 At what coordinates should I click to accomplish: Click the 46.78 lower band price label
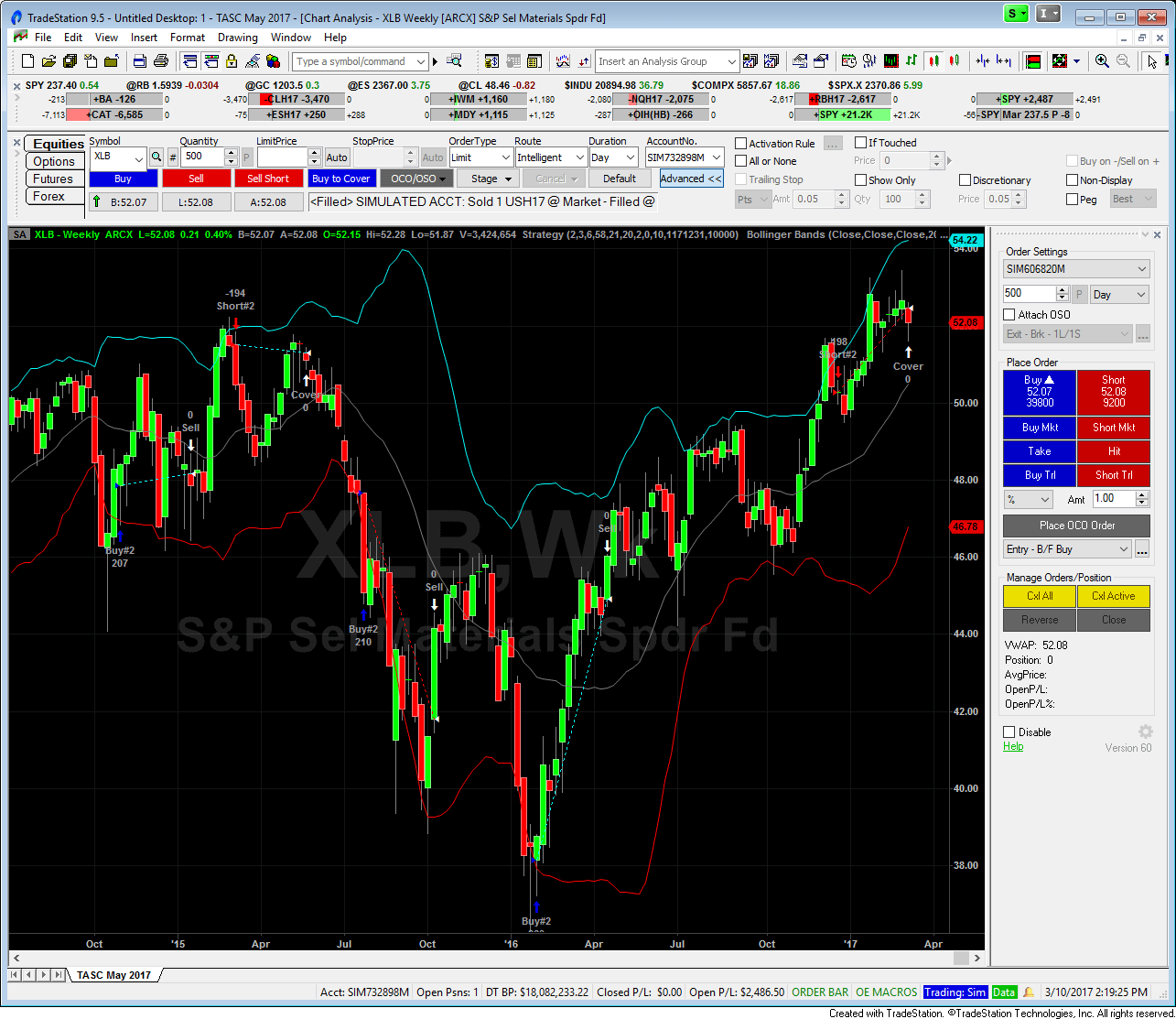[x=966, y=526]
